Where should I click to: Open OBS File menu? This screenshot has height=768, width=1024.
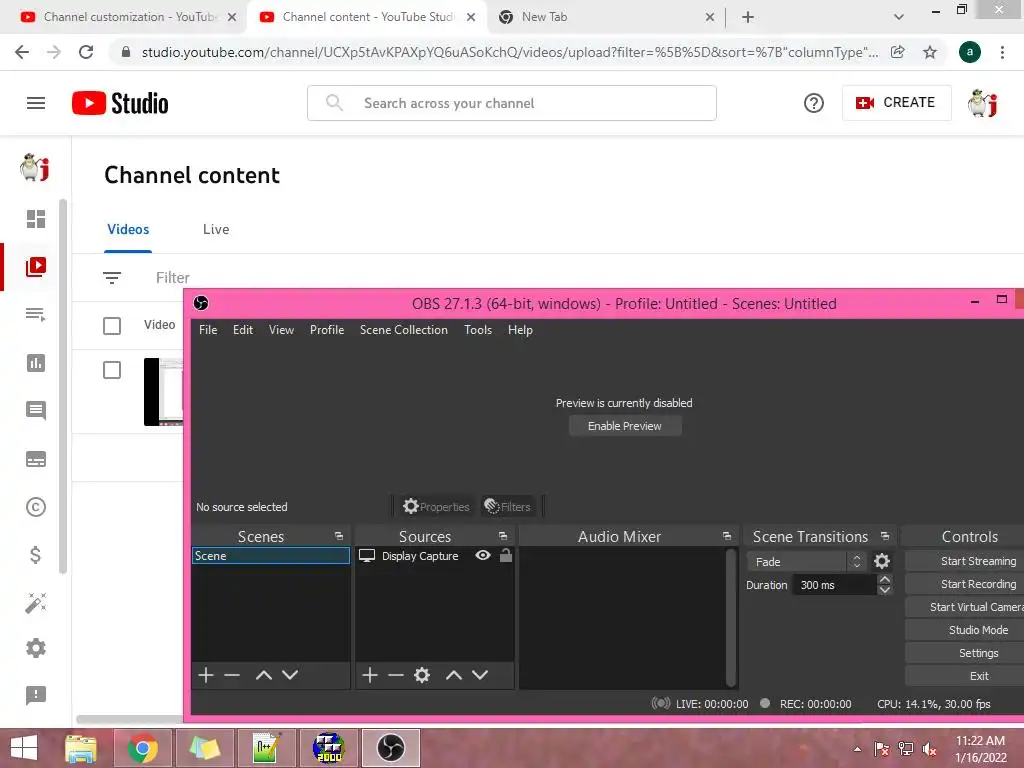point(208,330)
